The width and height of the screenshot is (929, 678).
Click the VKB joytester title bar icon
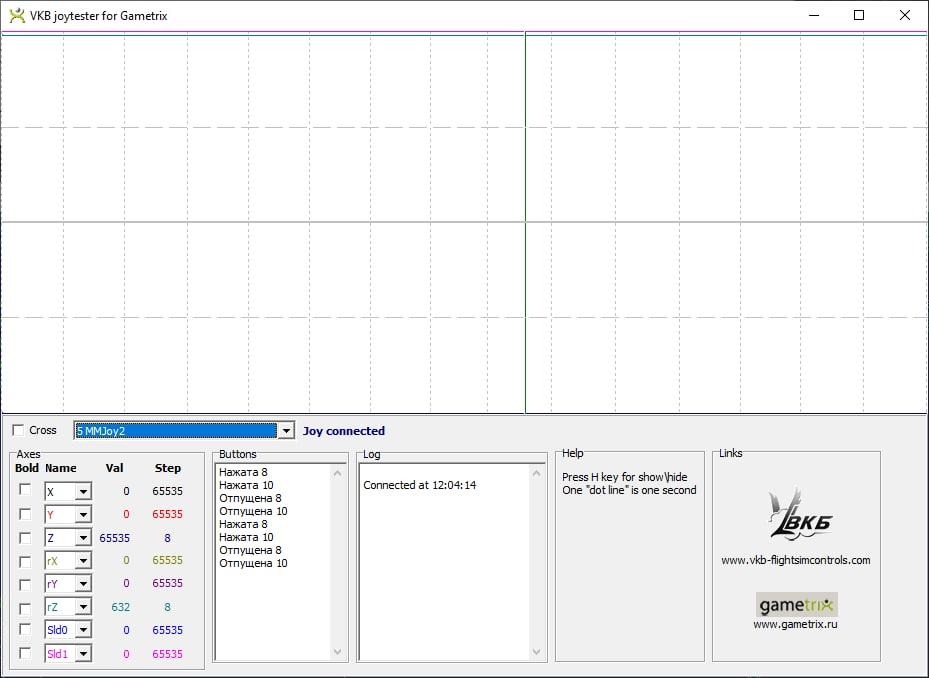[16, 15]
